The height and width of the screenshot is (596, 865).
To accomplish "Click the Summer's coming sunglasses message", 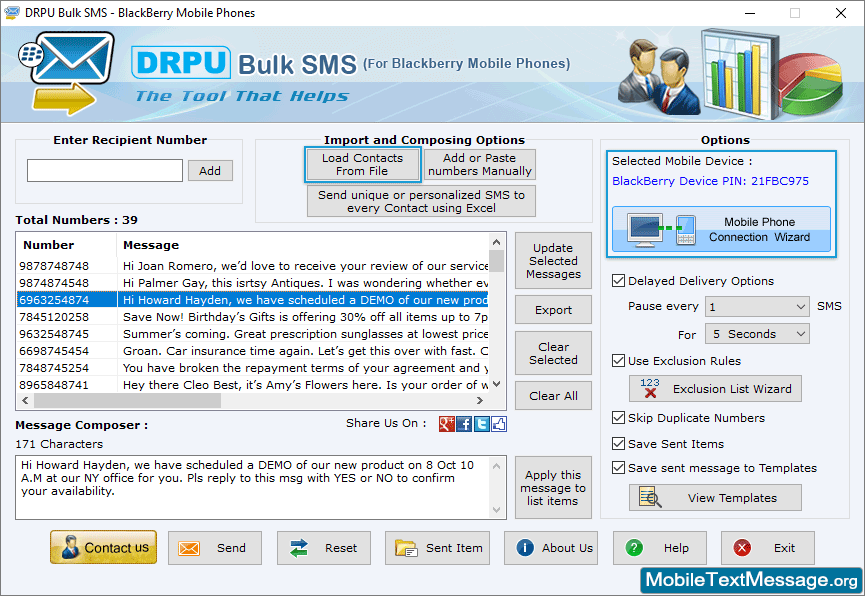I will [305, 334].
